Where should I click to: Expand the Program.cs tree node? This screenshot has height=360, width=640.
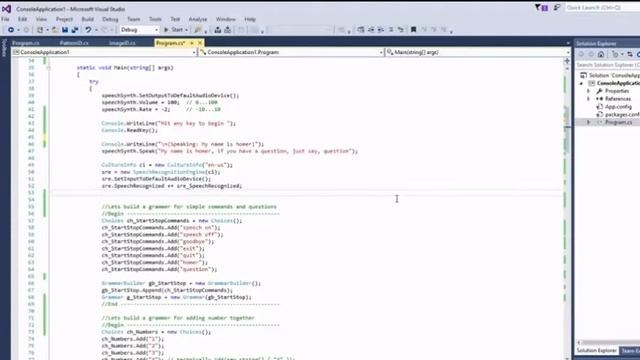[589, 122]
